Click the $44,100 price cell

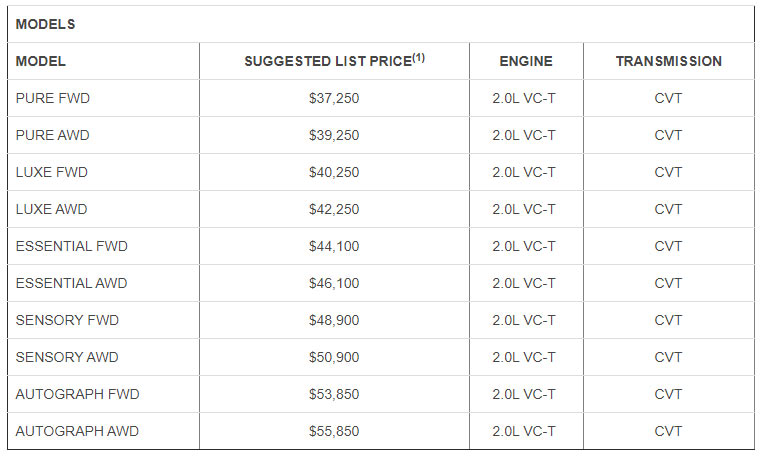click(x=334, y=246)
